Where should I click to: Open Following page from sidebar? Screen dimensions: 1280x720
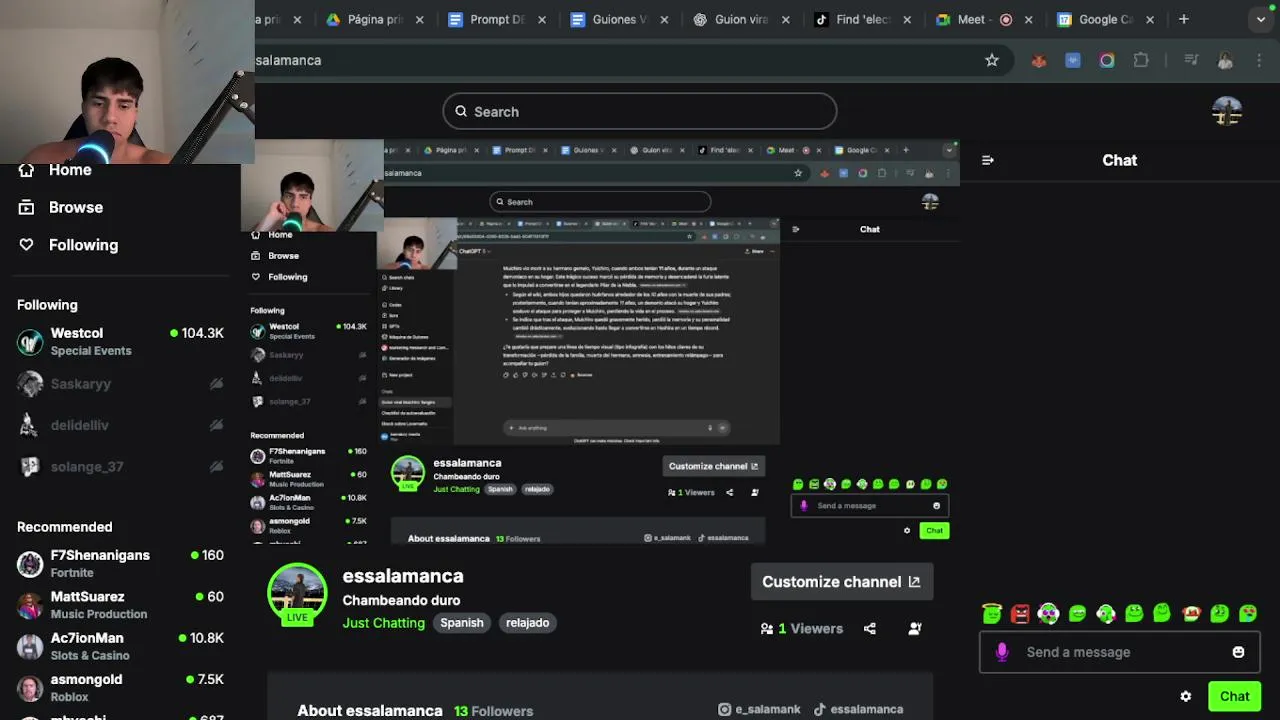click(83, 245)
